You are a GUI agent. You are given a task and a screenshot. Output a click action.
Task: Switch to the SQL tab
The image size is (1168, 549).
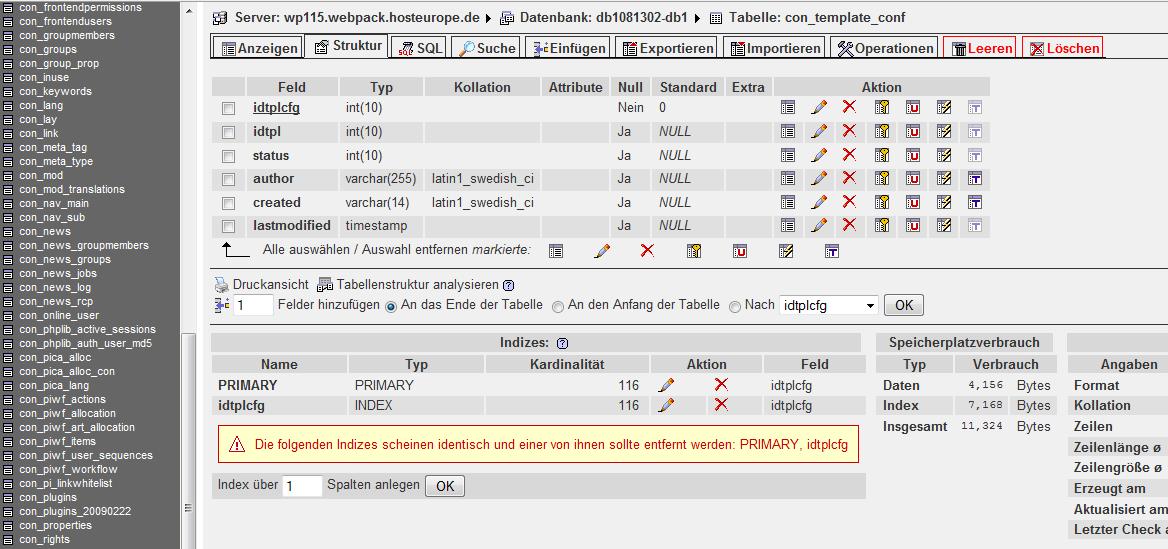pos(419,48)
